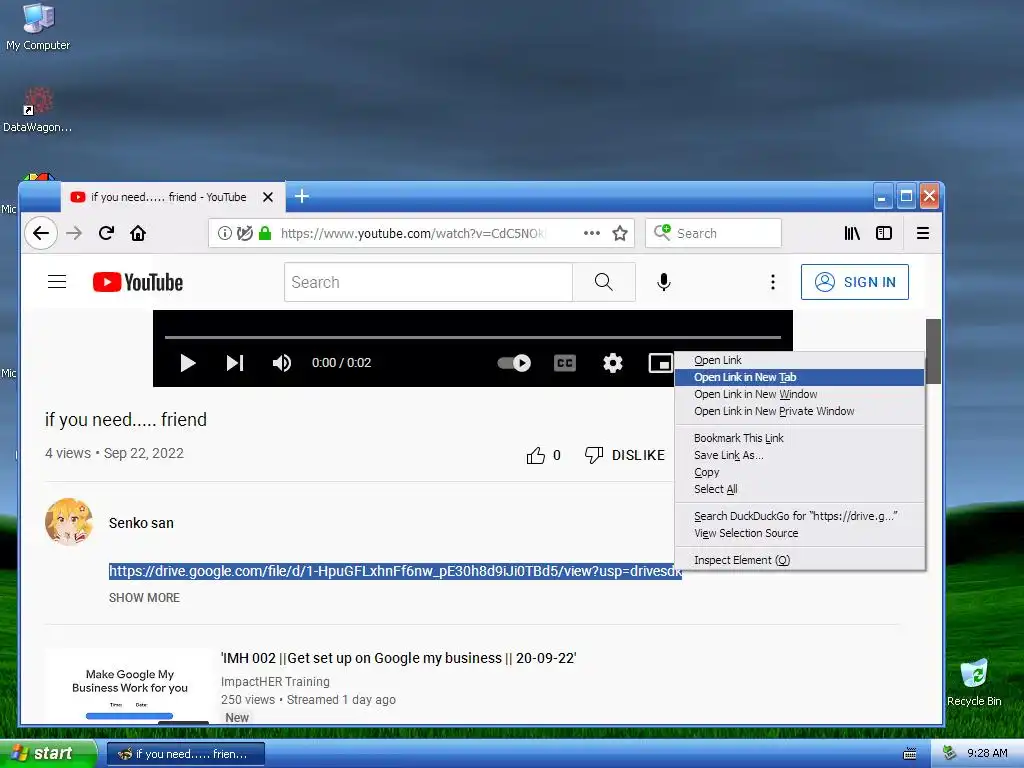Go back with the browser back arrow
The width and height of the screenshot is (1024, 768).
(x=40, y=233)
